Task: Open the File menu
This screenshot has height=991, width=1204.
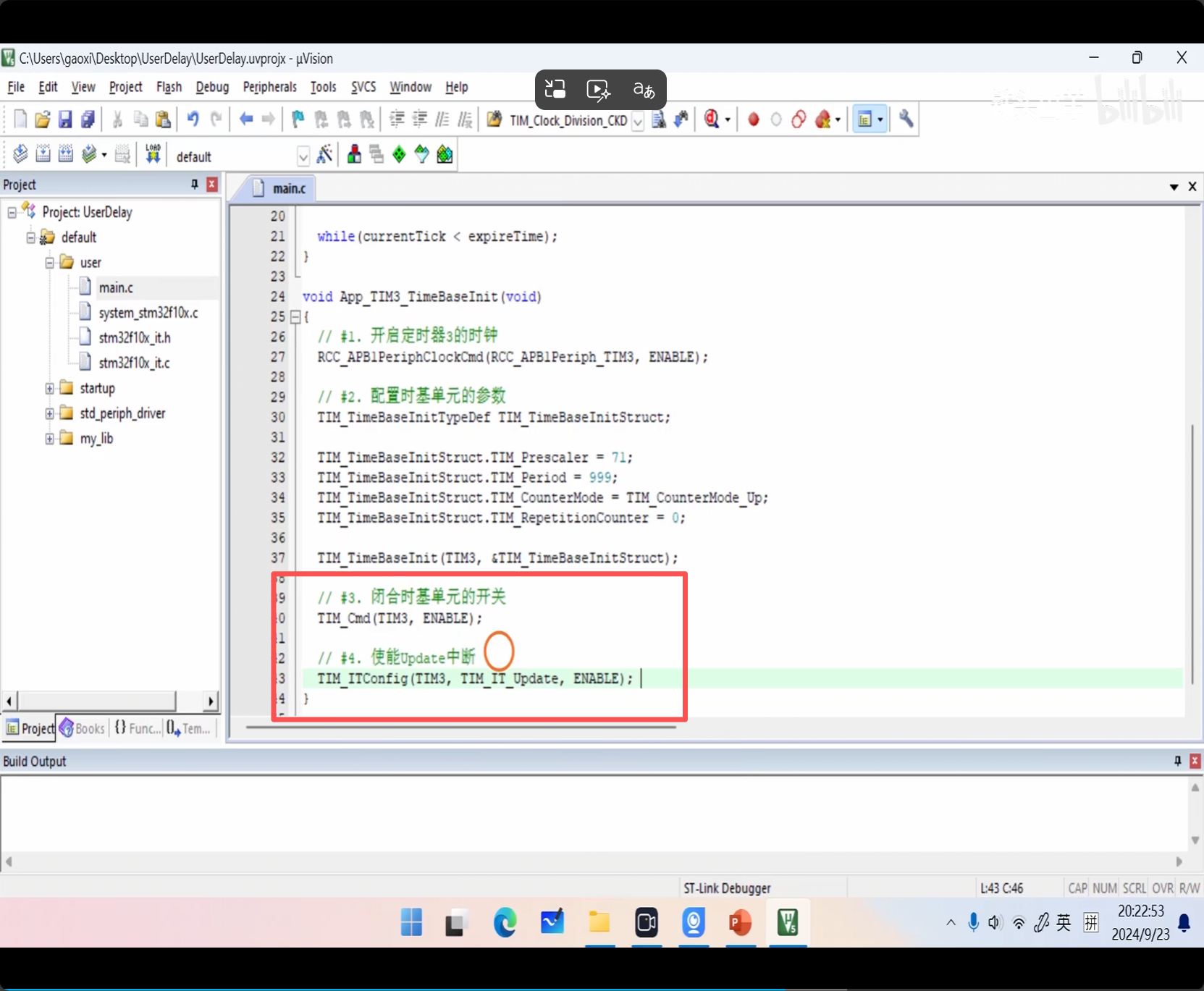Action: pyautogui.click(x=16, y=87)
